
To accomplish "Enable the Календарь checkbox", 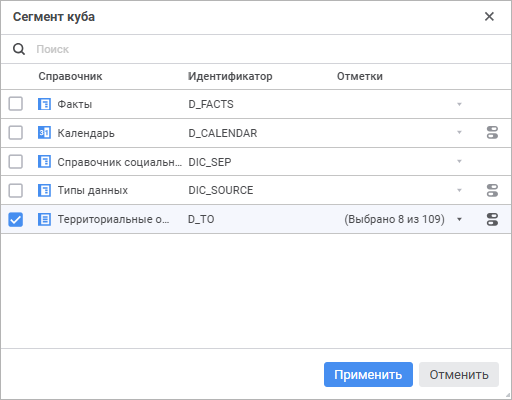I will [x=16, y=133].
